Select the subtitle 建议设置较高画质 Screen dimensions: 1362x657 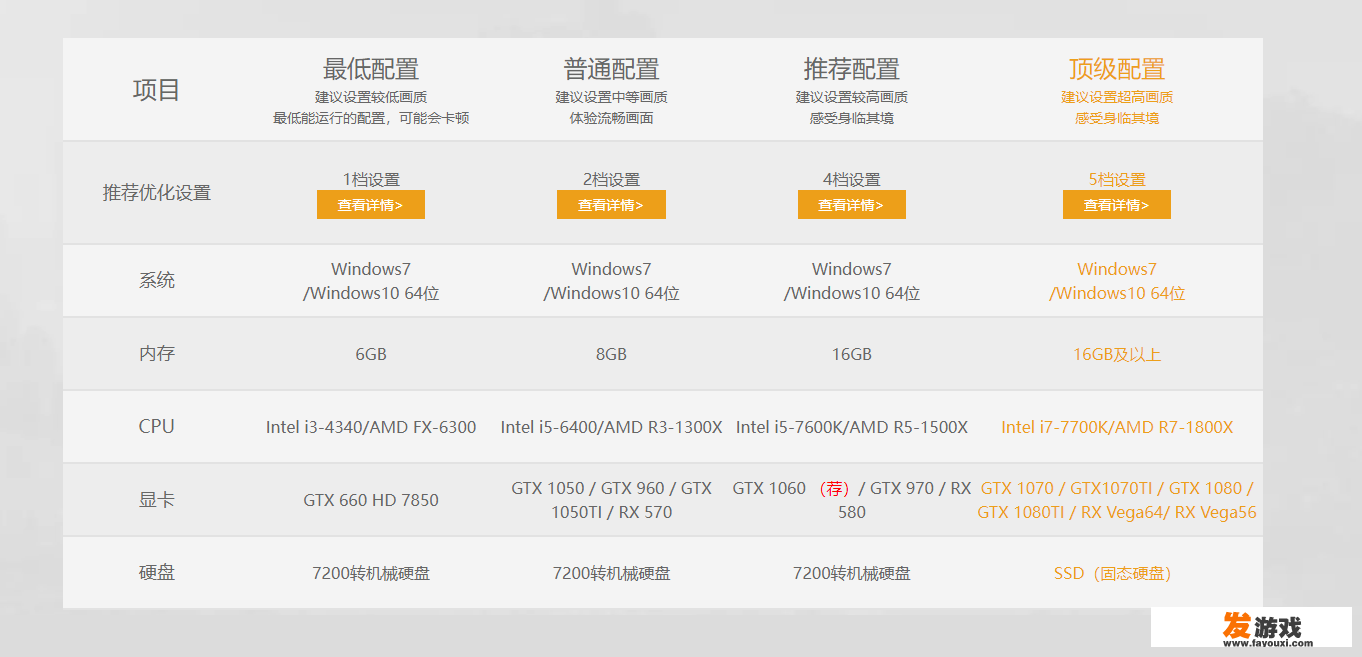click(852, 97)
